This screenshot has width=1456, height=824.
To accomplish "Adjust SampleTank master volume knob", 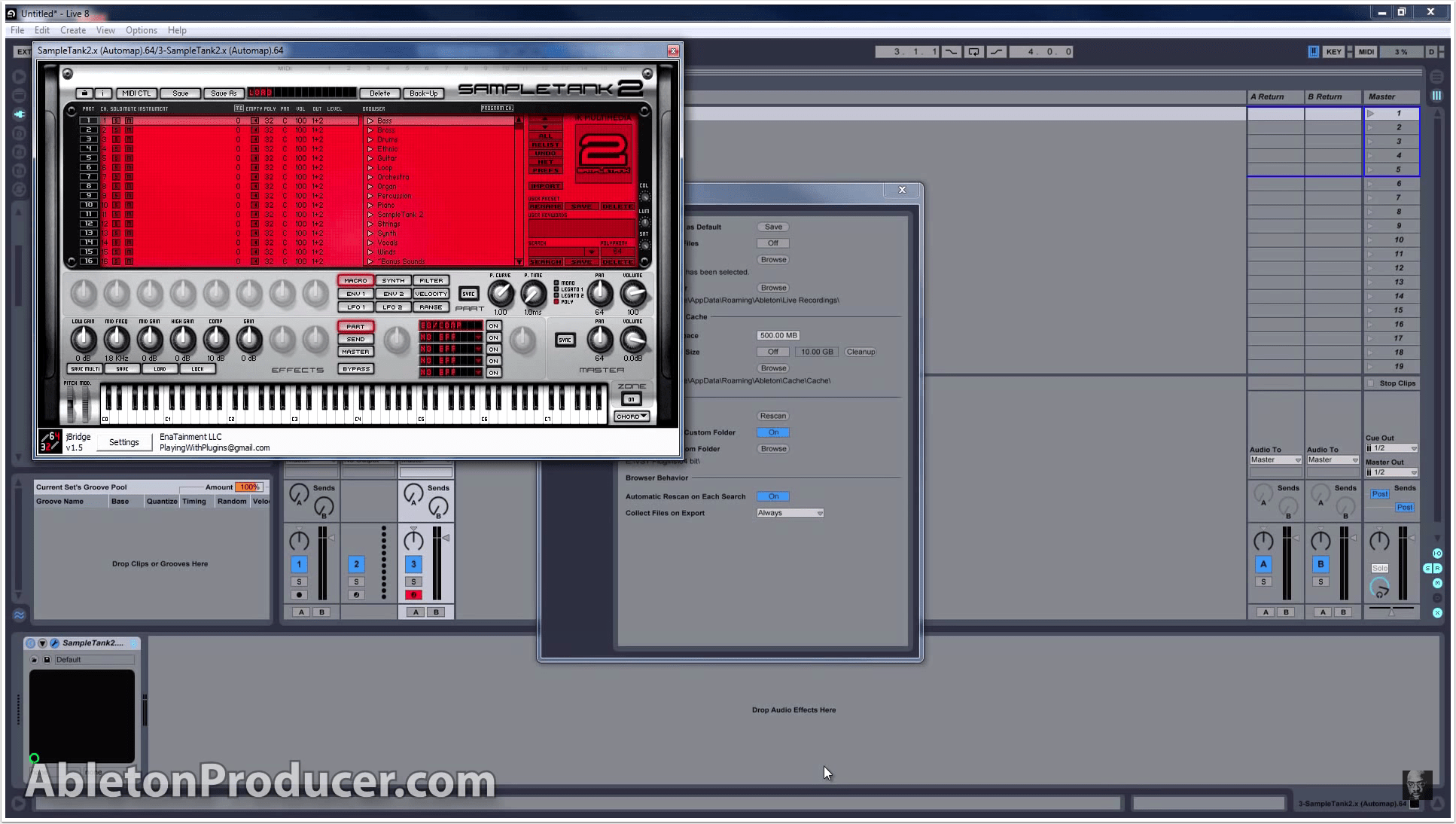I will tap(633, 340).
